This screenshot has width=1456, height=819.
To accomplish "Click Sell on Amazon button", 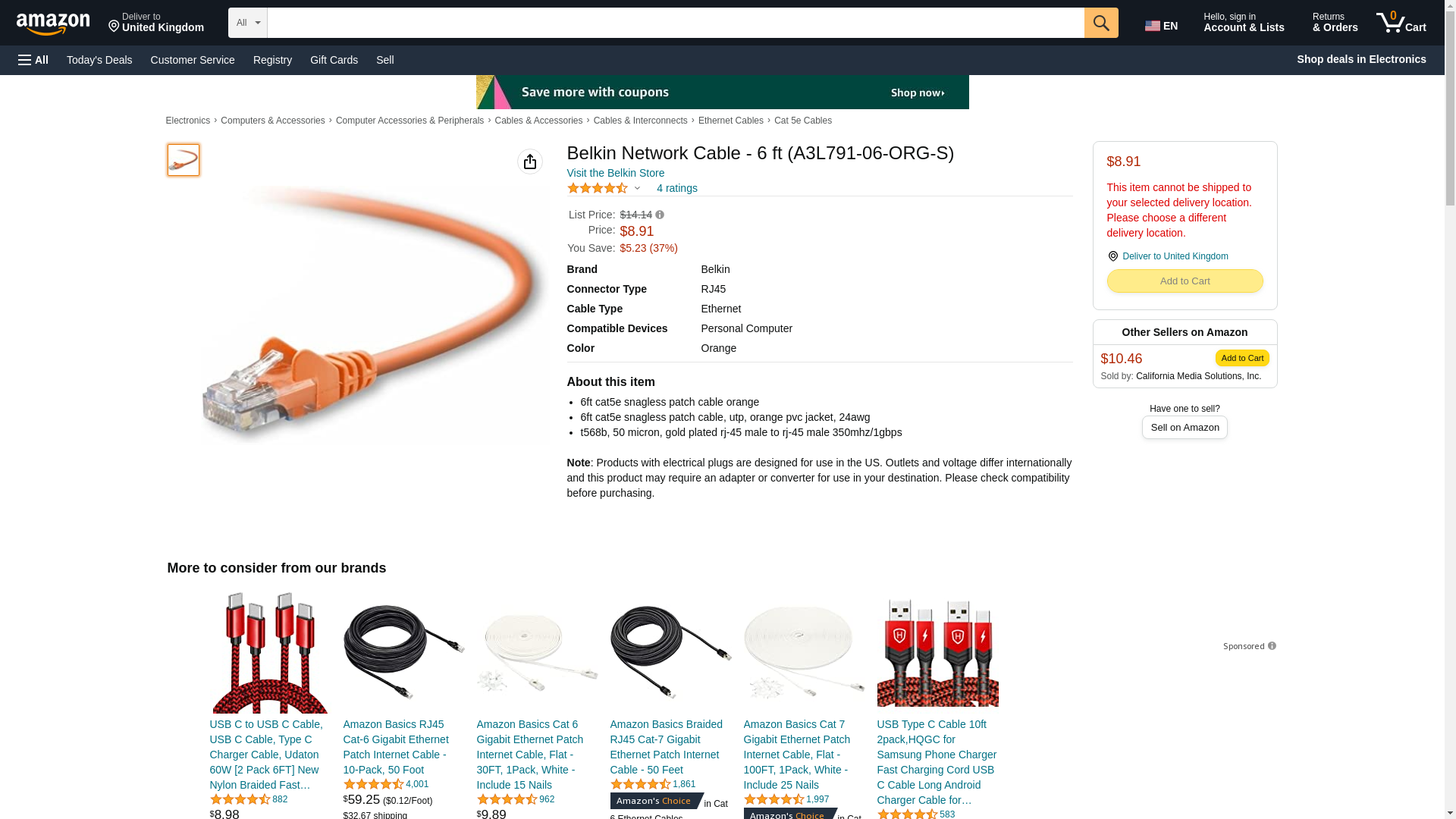I will (x=1185, y=427).
